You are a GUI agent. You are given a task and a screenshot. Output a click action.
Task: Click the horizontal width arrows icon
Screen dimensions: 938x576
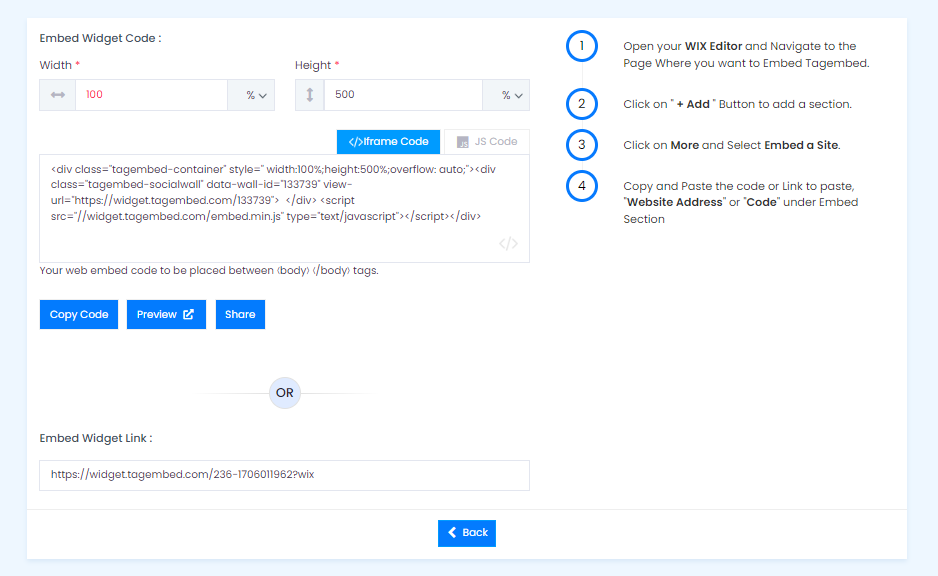pos(58,95)
